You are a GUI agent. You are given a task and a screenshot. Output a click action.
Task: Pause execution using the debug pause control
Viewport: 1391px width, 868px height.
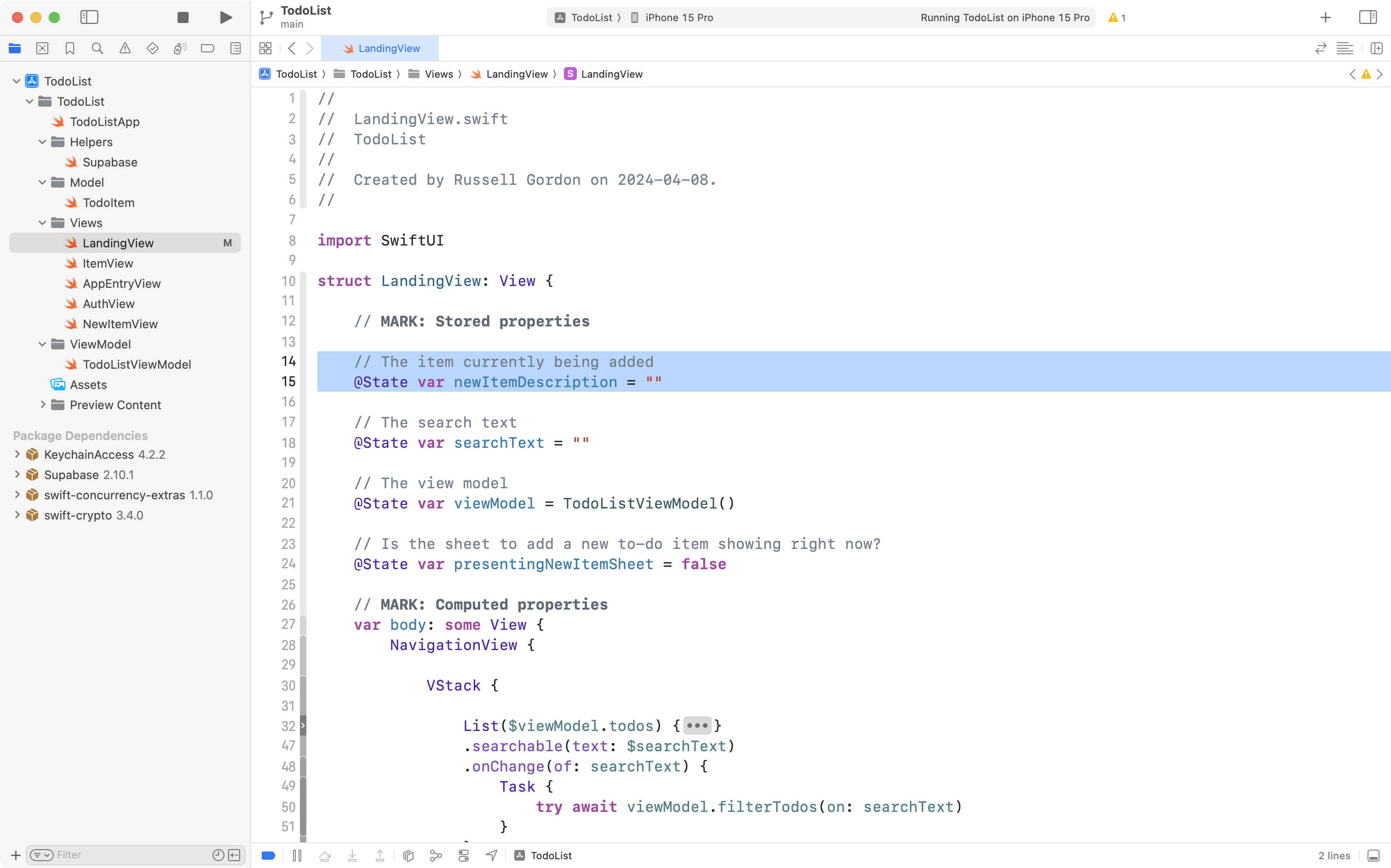point(298,855)
